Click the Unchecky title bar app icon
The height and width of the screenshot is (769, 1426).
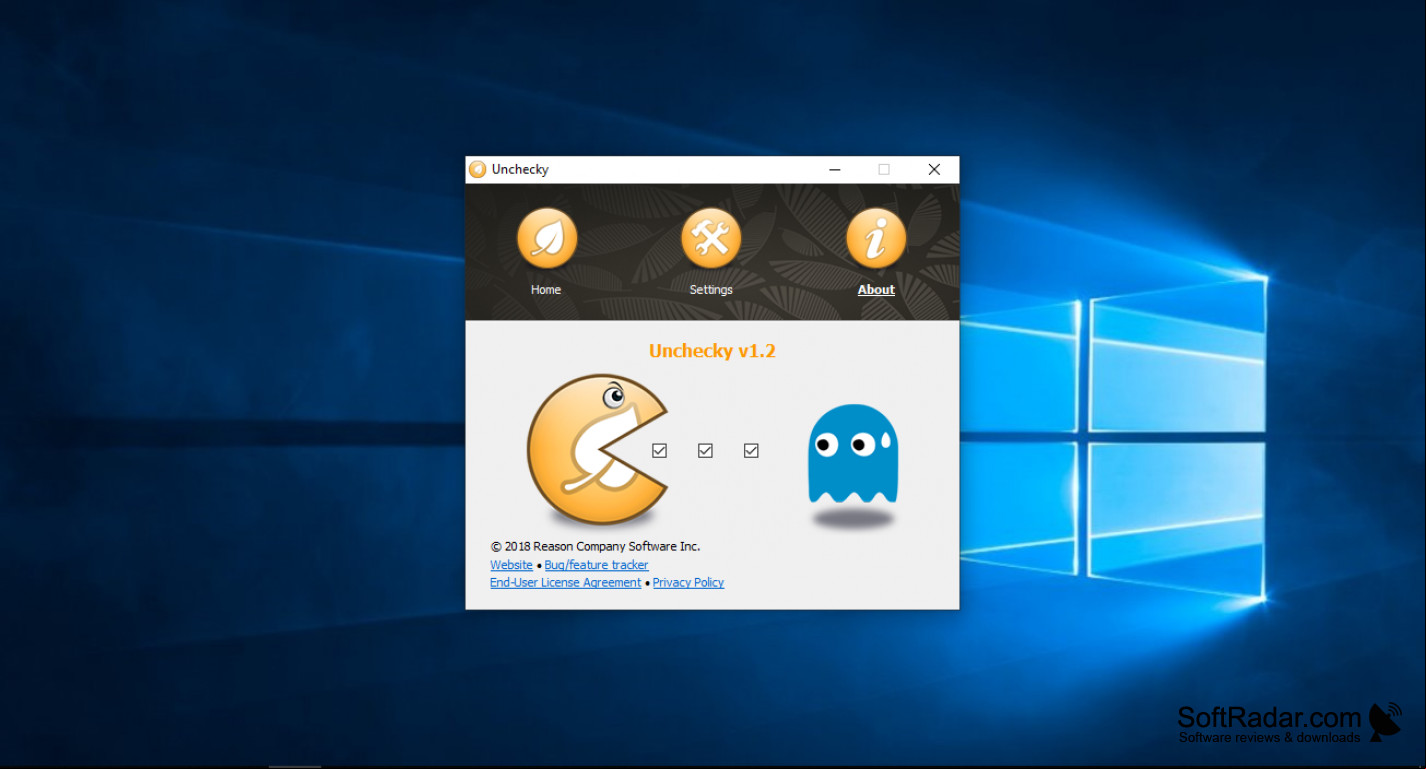pos(478,169)
